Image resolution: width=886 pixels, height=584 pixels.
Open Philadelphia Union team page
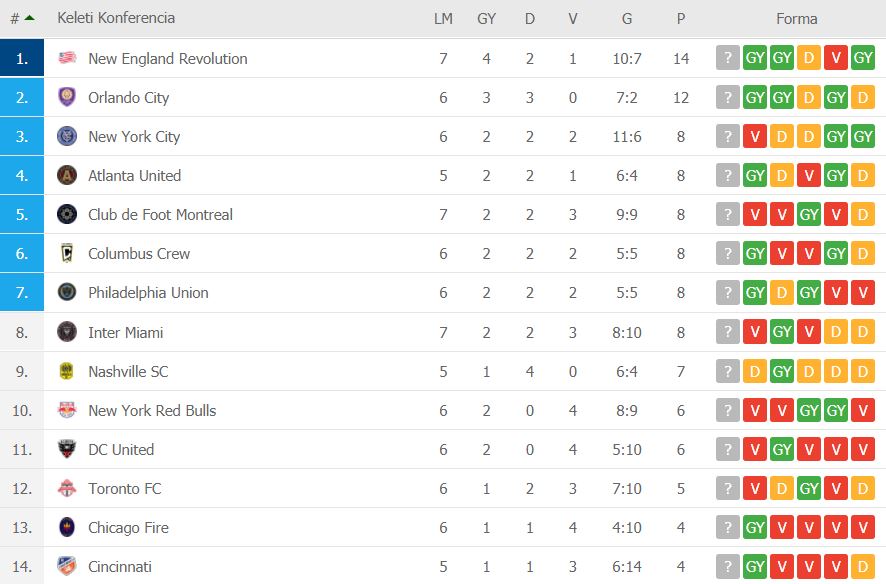(x=148, y=293)
